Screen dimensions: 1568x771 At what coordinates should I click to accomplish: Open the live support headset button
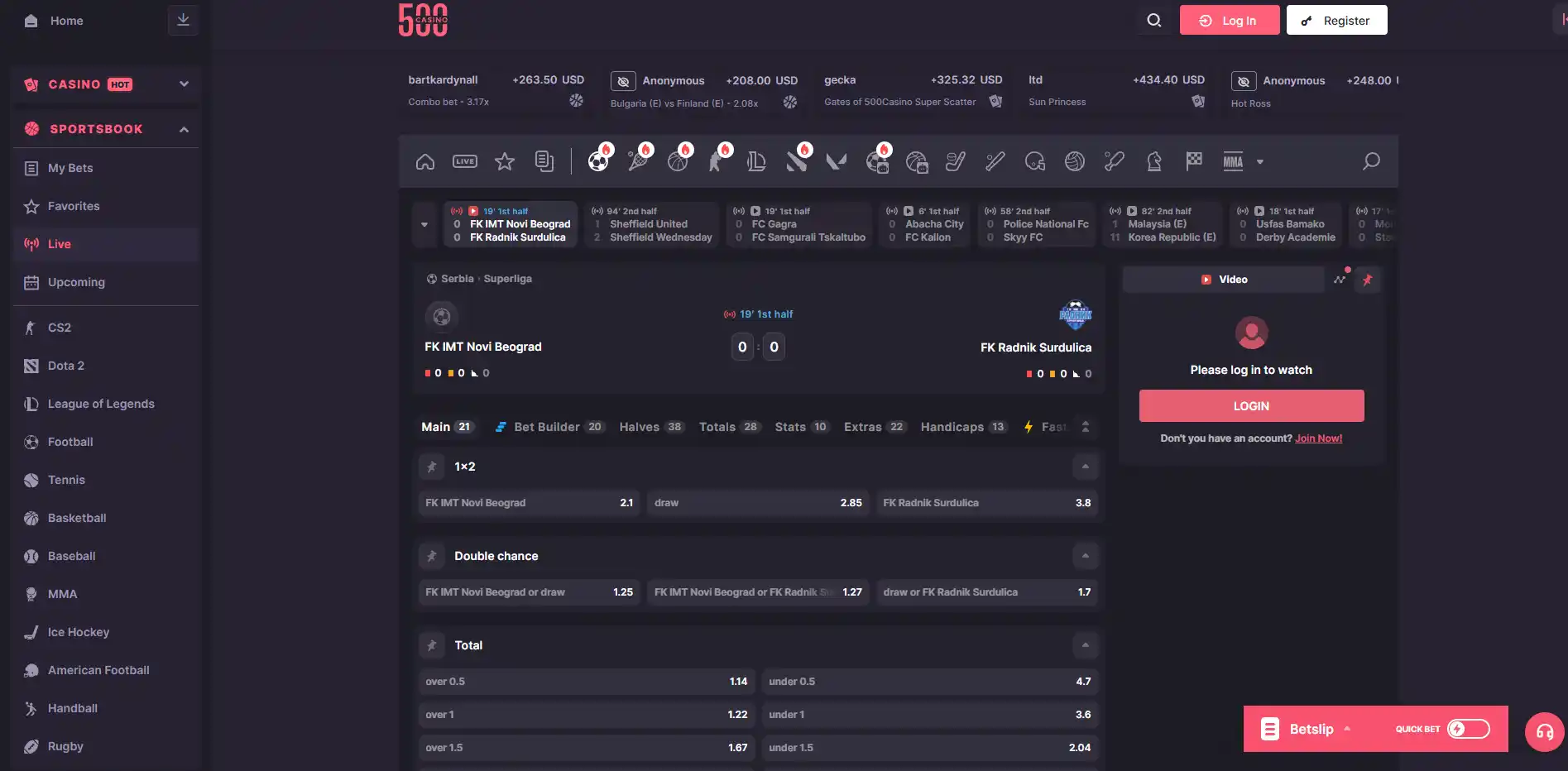[1545, 731]
